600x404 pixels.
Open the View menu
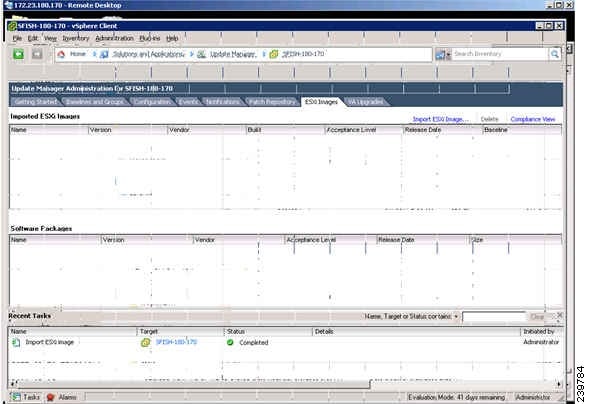tap(50, 38)
